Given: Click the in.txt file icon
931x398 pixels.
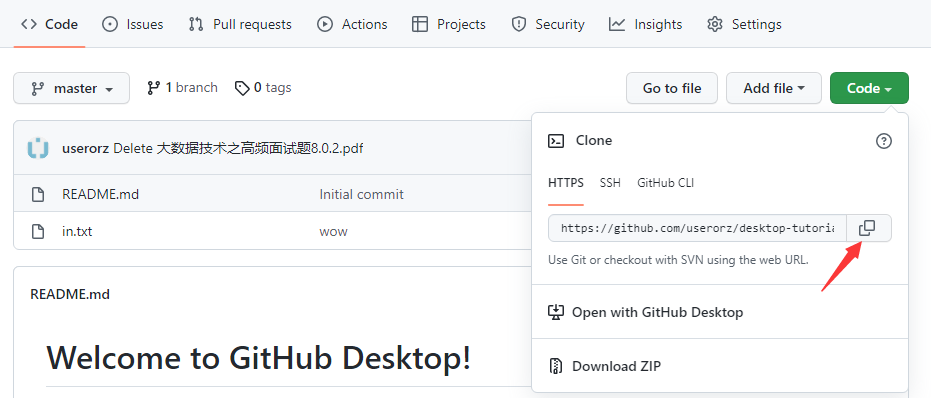Looking at the screenshot, I should coord(38,231).
